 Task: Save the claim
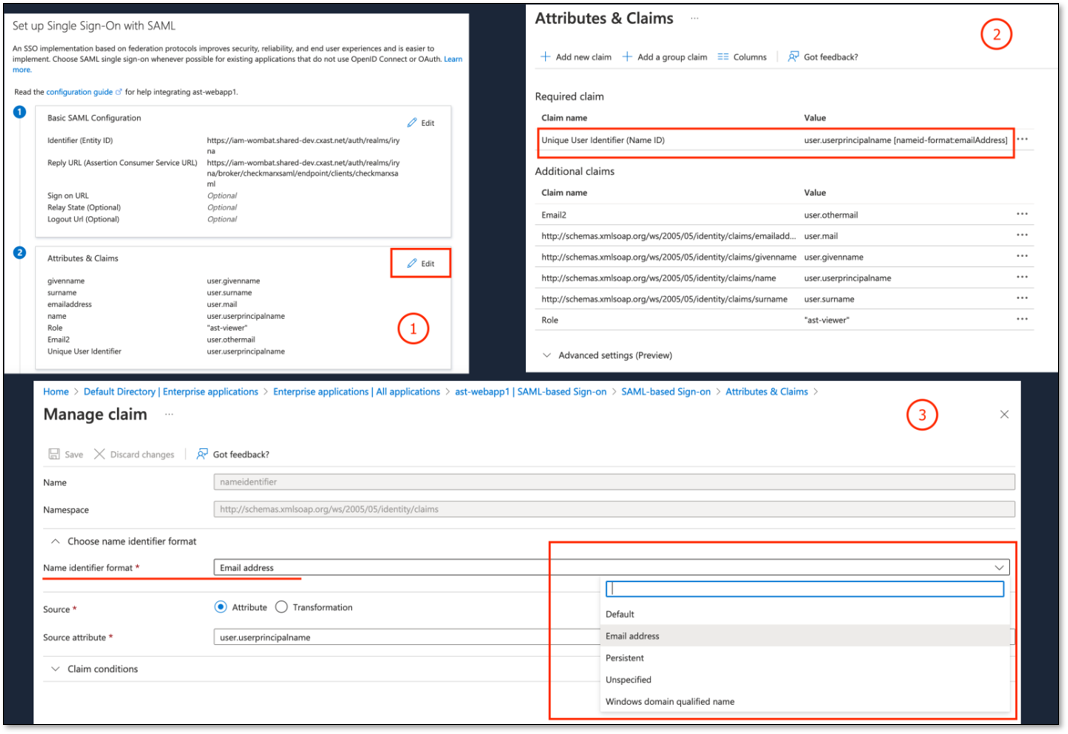tap(65, 454)
